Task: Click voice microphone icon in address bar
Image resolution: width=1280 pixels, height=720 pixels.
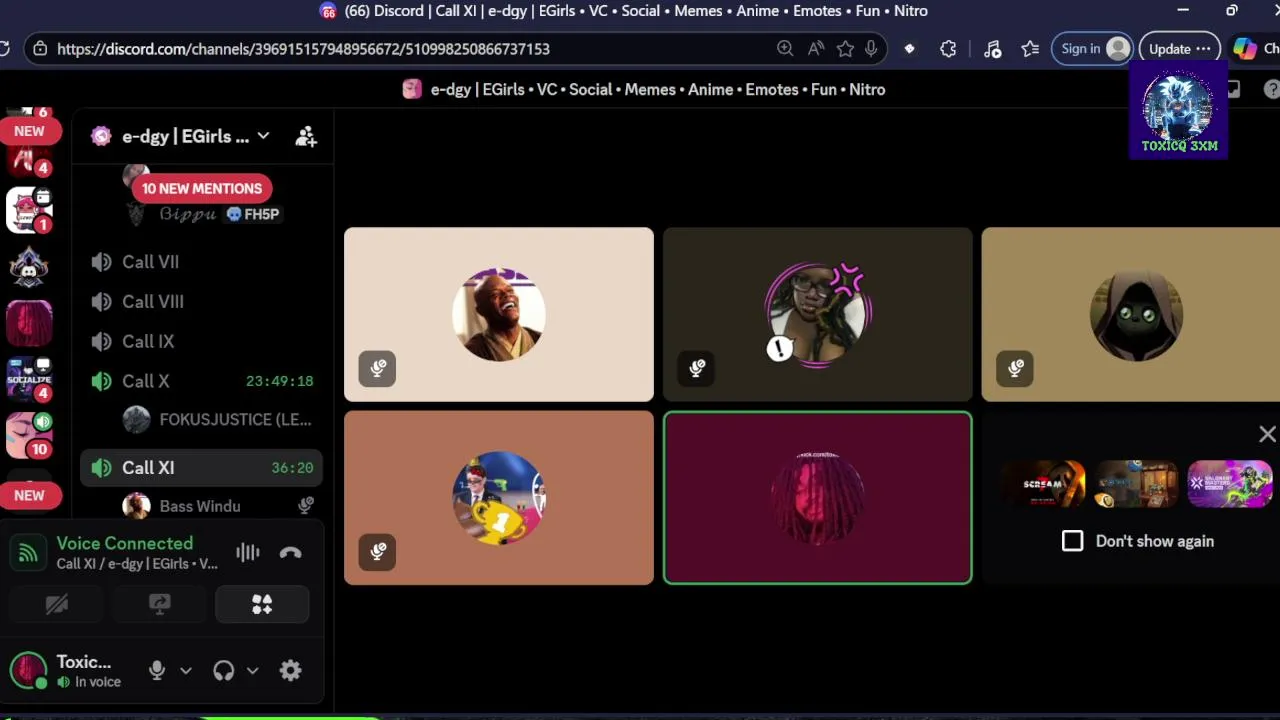Action: pos(872,49)
